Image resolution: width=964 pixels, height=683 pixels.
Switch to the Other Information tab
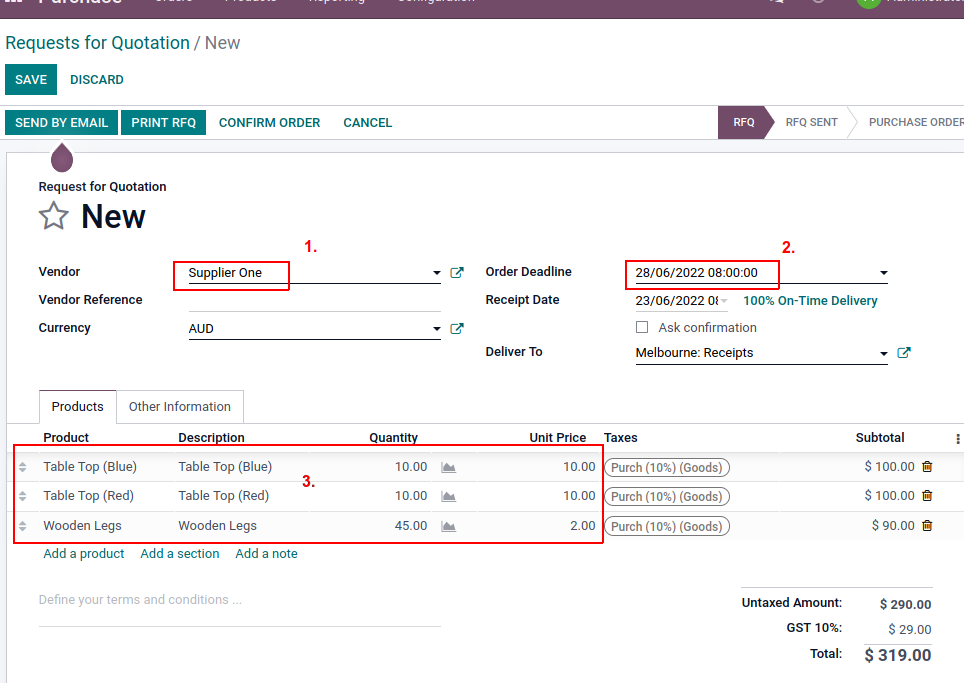click(x=180, y=407)
